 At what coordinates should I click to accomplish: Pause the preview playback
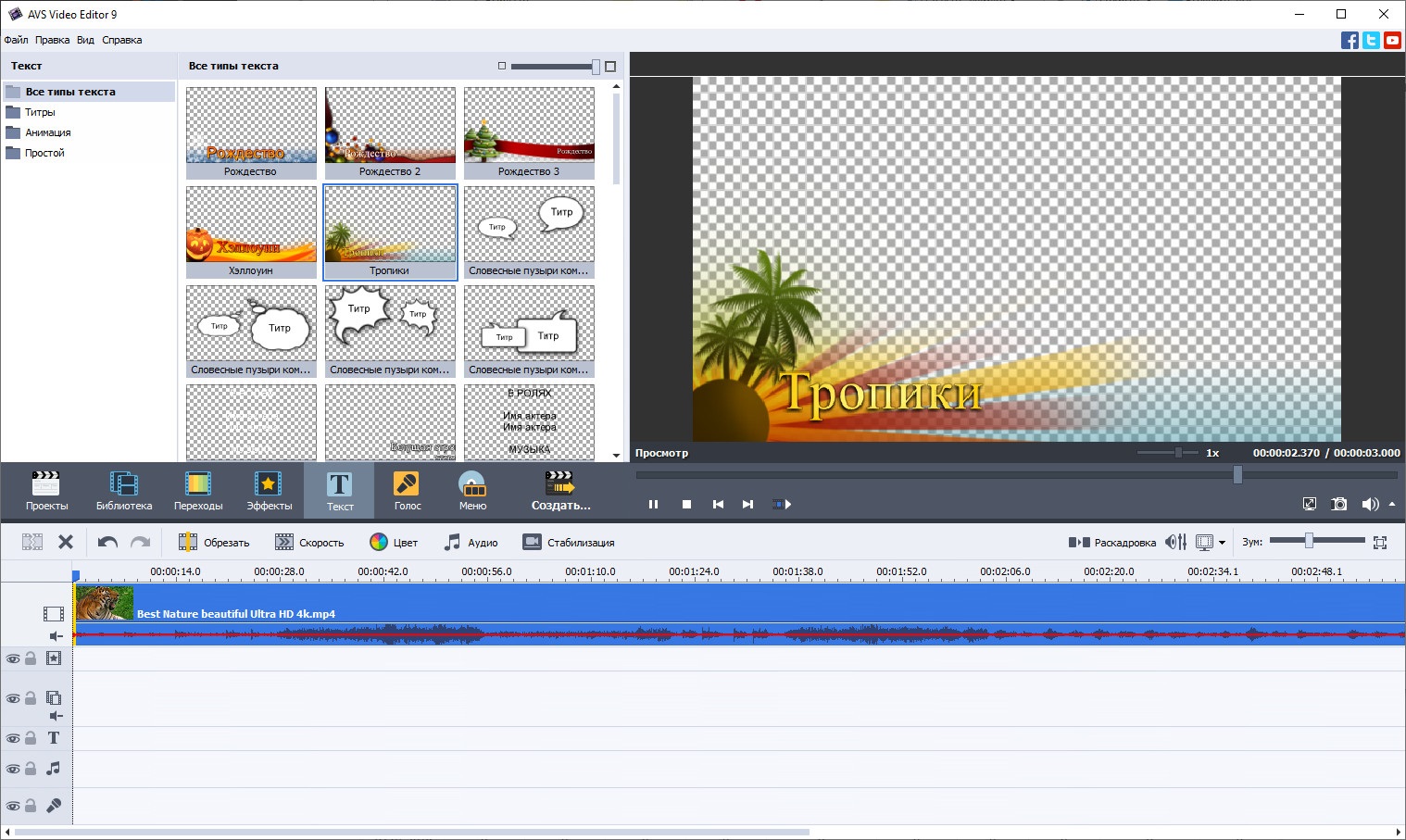click(x=653, y=504)
